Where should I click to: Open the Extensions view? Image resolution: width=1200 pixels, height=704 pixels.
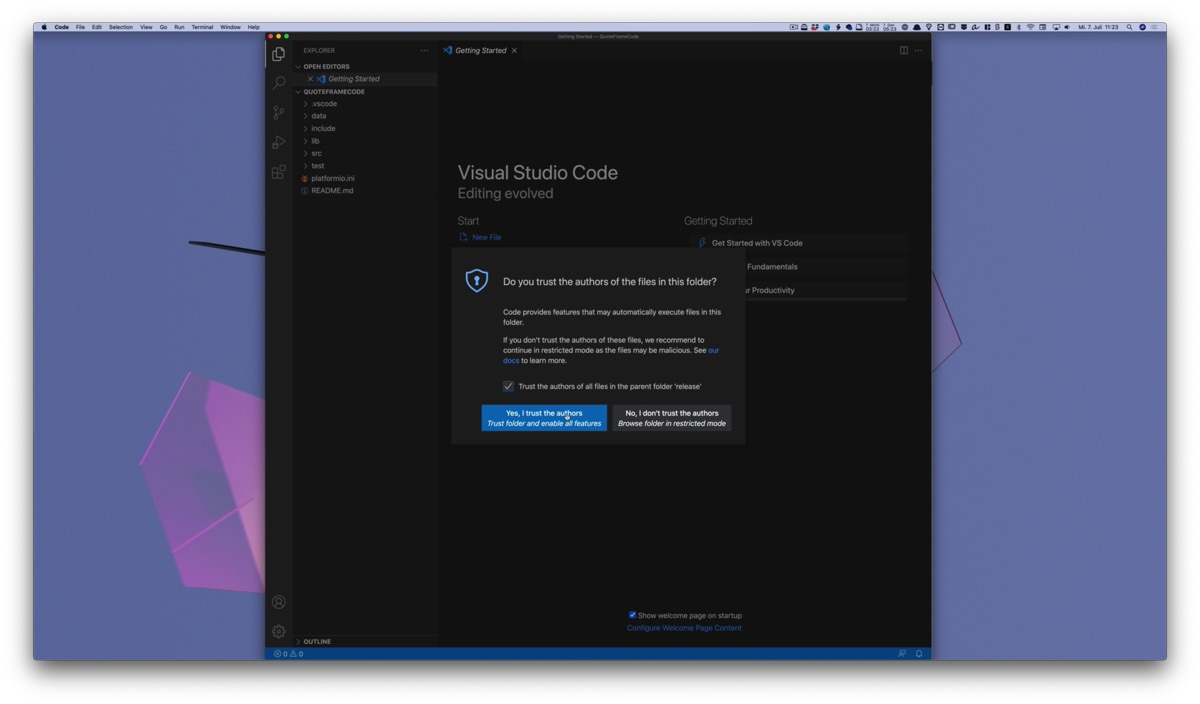[279, 172]
